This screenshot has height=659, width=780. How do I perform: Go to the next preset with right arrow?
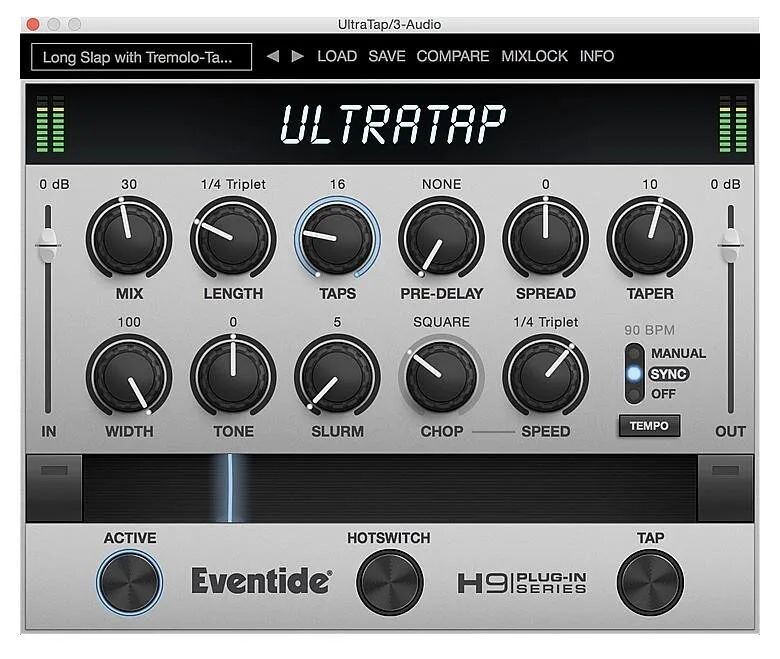pos(297,56)
